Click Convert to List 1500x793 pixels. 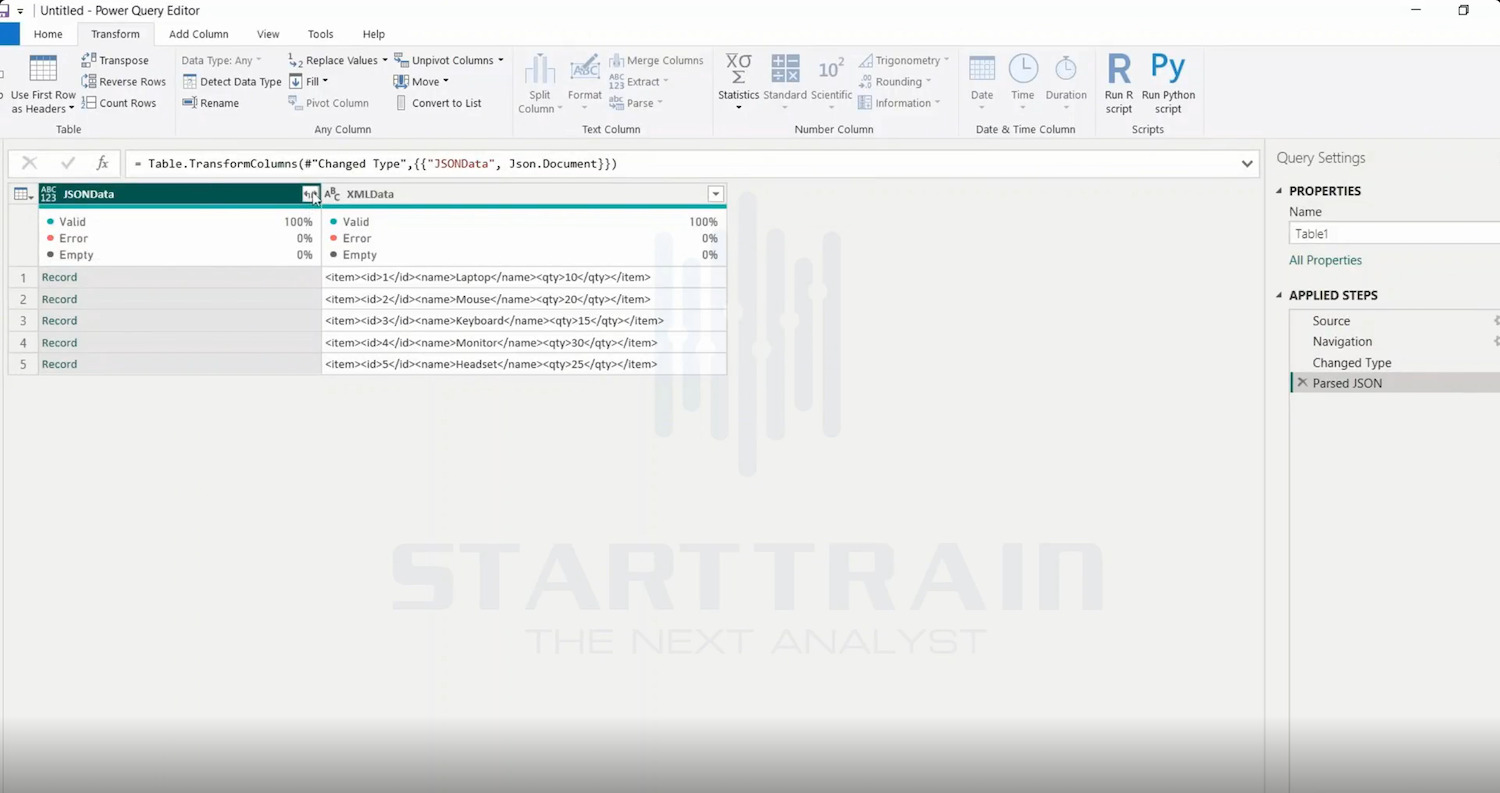coord(438,103)
